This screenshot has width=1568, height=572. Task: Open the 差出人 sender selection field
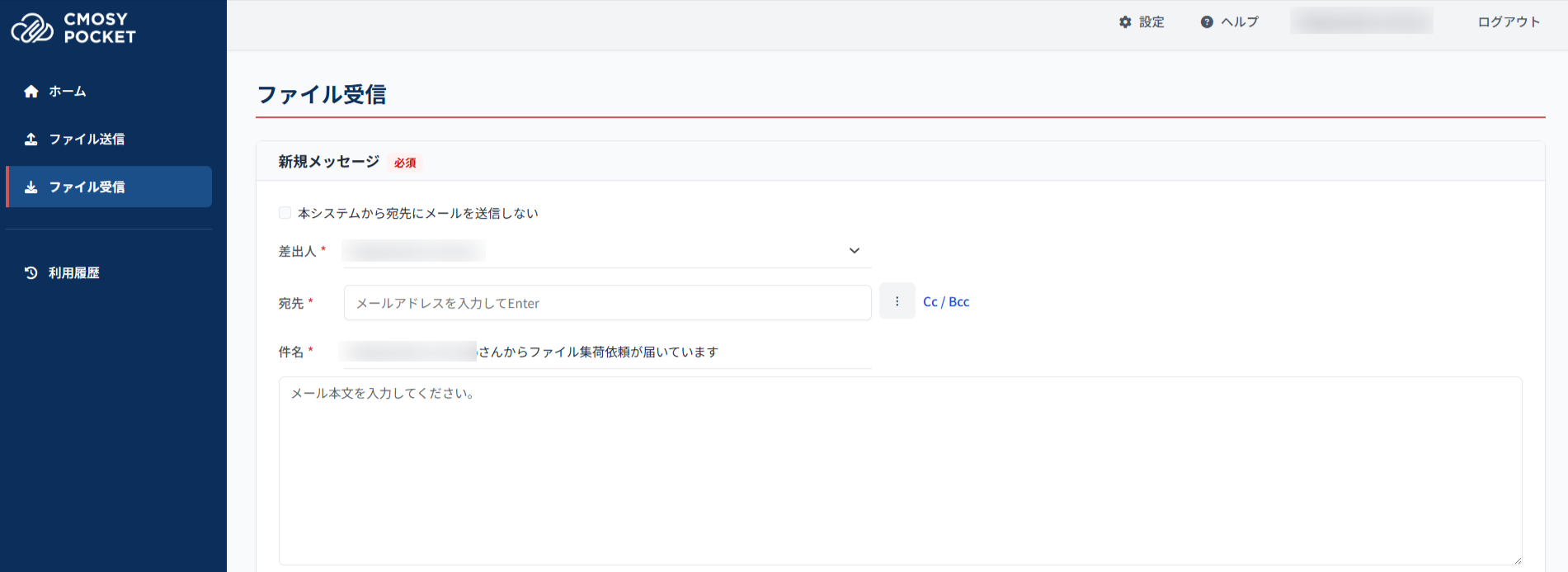click(x=594, y=251)
